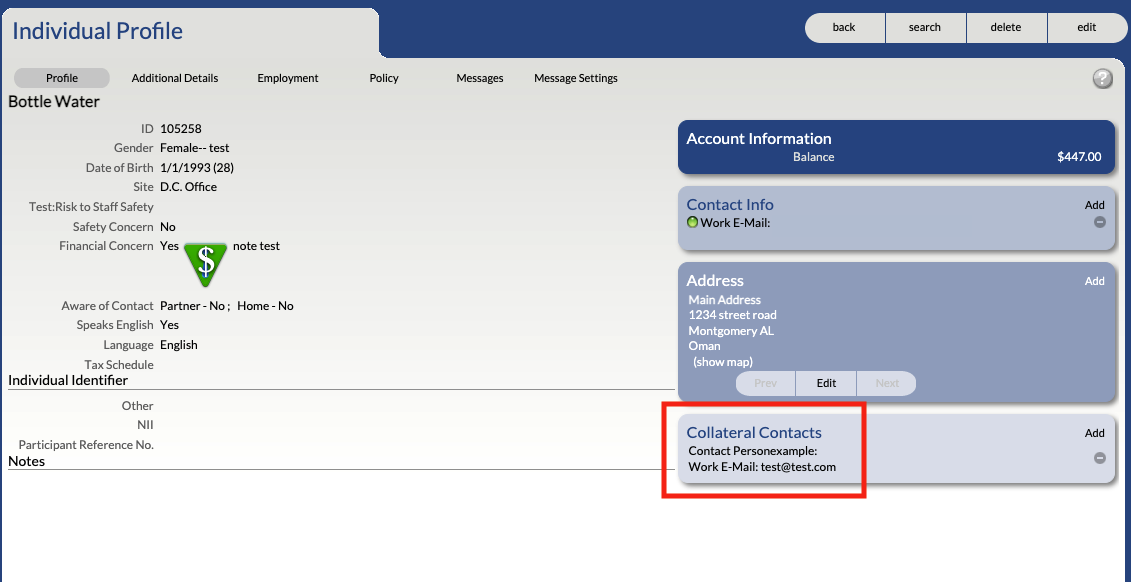Open the Policy tab

tap(384, 78)
